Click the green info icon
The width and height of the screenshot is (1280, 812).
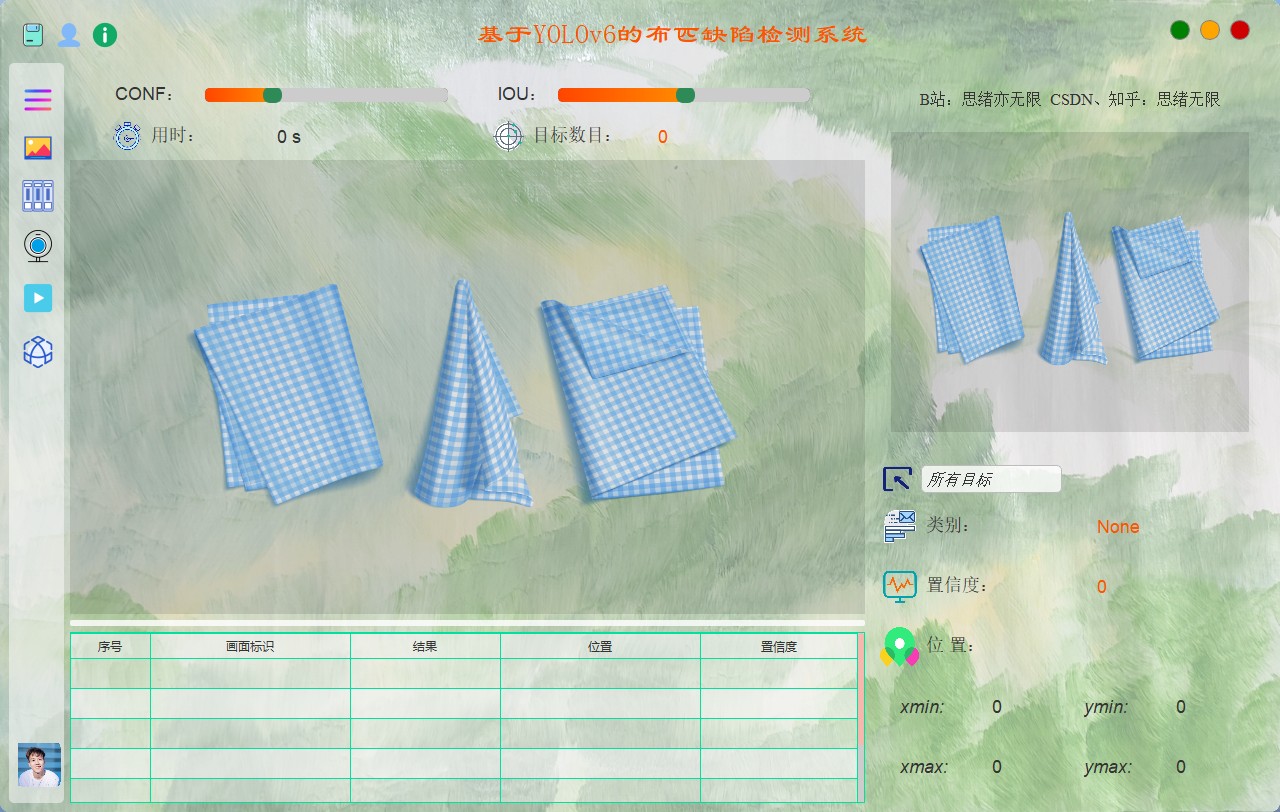point(105,35)
